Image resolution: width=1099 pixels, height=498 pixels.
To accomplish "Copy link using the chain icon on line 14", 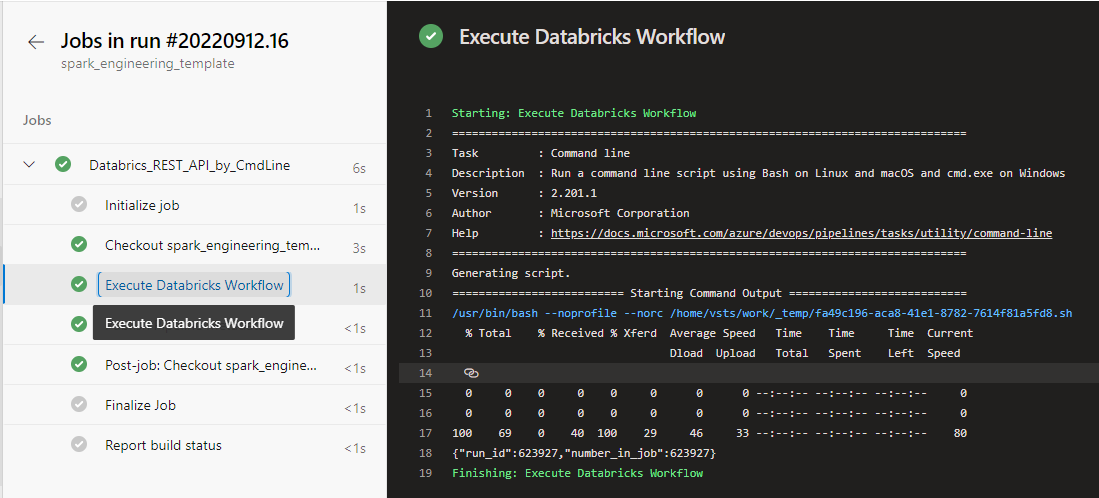I will (471, 373).
